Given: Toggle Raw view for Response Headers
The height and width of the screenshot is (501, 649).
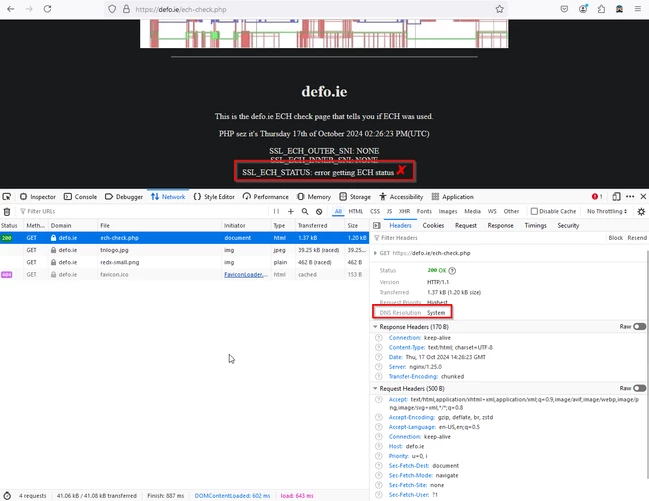Looking at the screenshot, I should [639, 327].
